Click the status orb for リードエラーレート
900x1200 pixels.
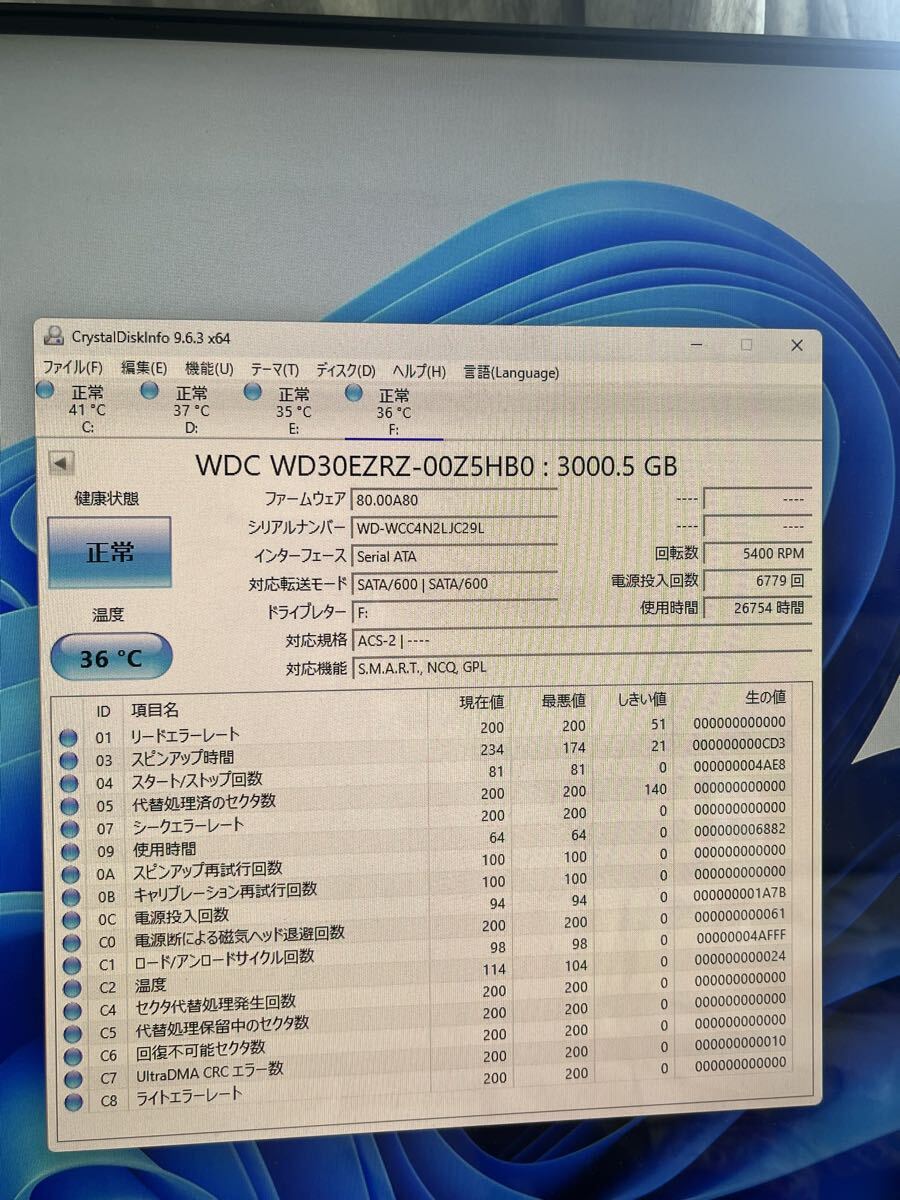68,738
